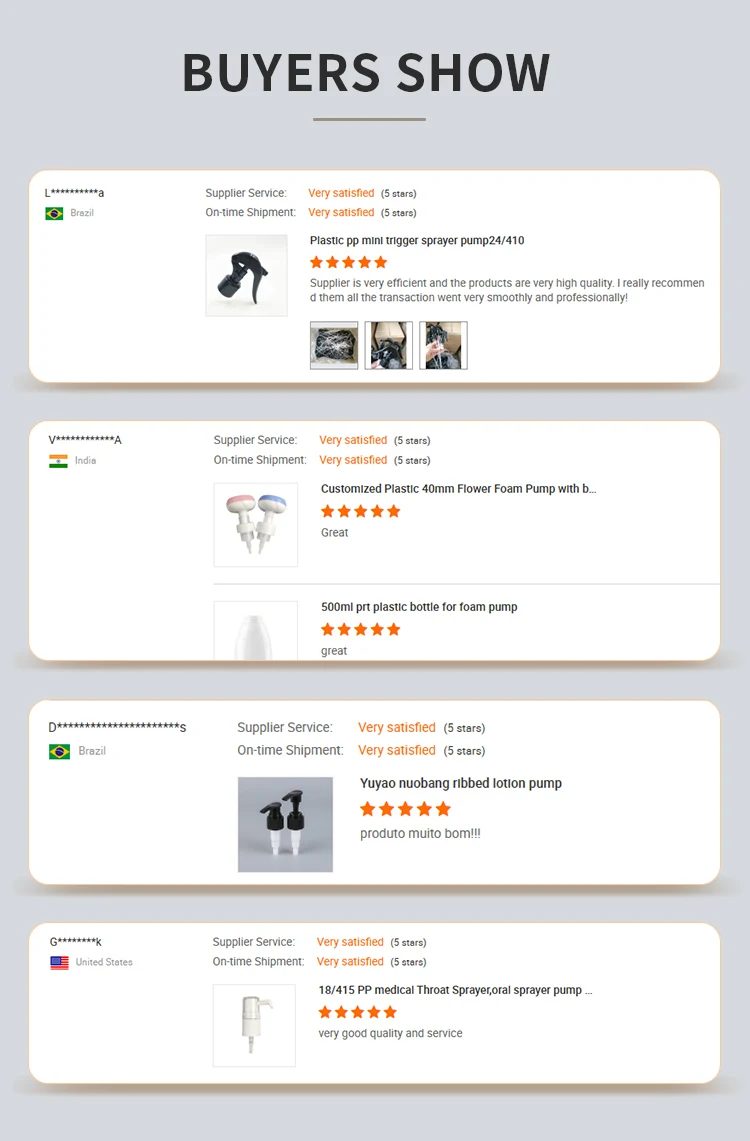750x1141 pixels.
Task: Open 'Customized Plastic 40mm Flower Foam Pump' link
Action: 458,489
